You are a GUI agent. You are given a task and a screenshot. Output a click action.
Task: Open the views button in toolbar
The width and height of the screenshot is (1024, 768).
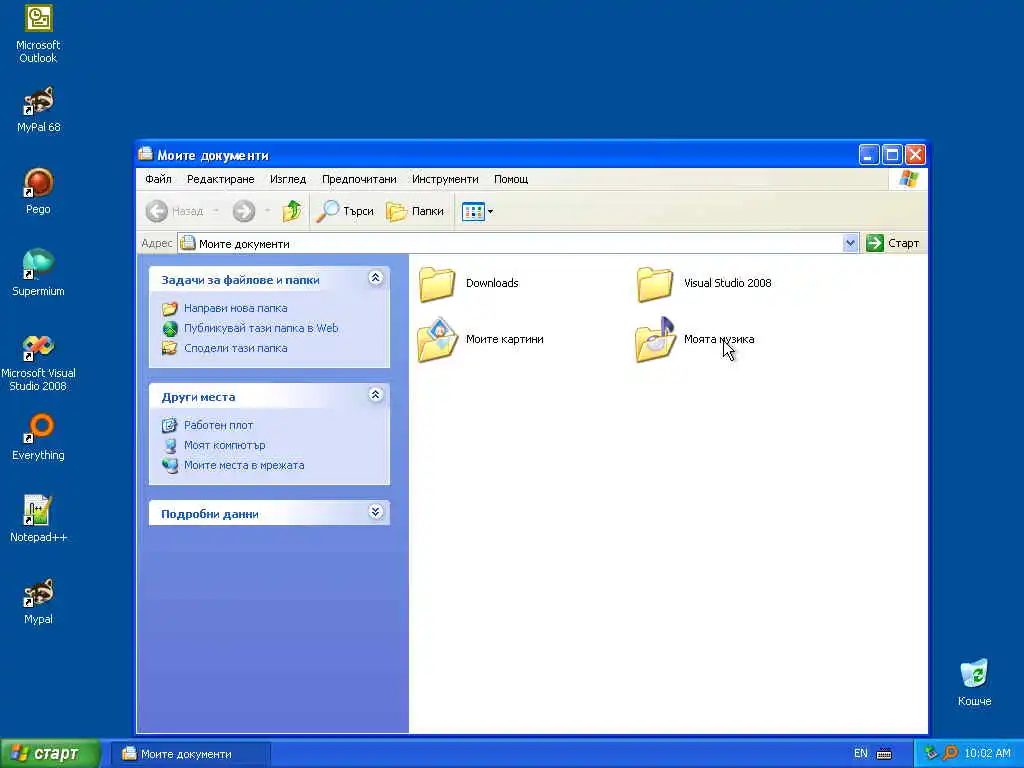point(473,211)
